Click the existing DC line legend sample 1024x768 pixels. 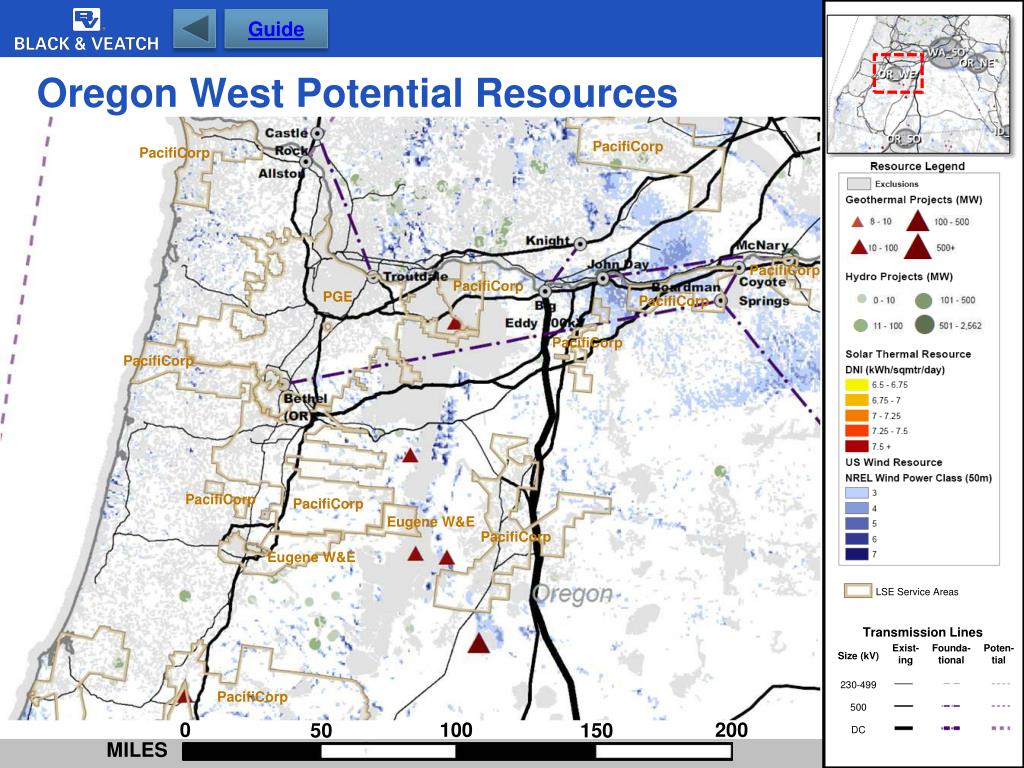(x=903, y=728)
